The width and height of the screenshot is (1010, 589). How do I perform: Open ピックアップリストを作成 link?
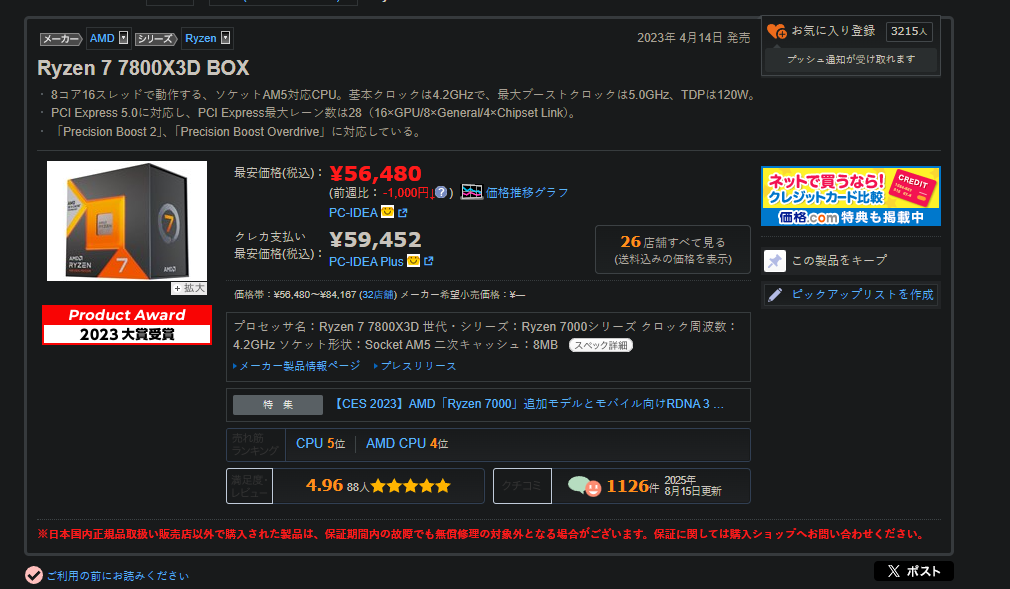click(x=862, y=294)
